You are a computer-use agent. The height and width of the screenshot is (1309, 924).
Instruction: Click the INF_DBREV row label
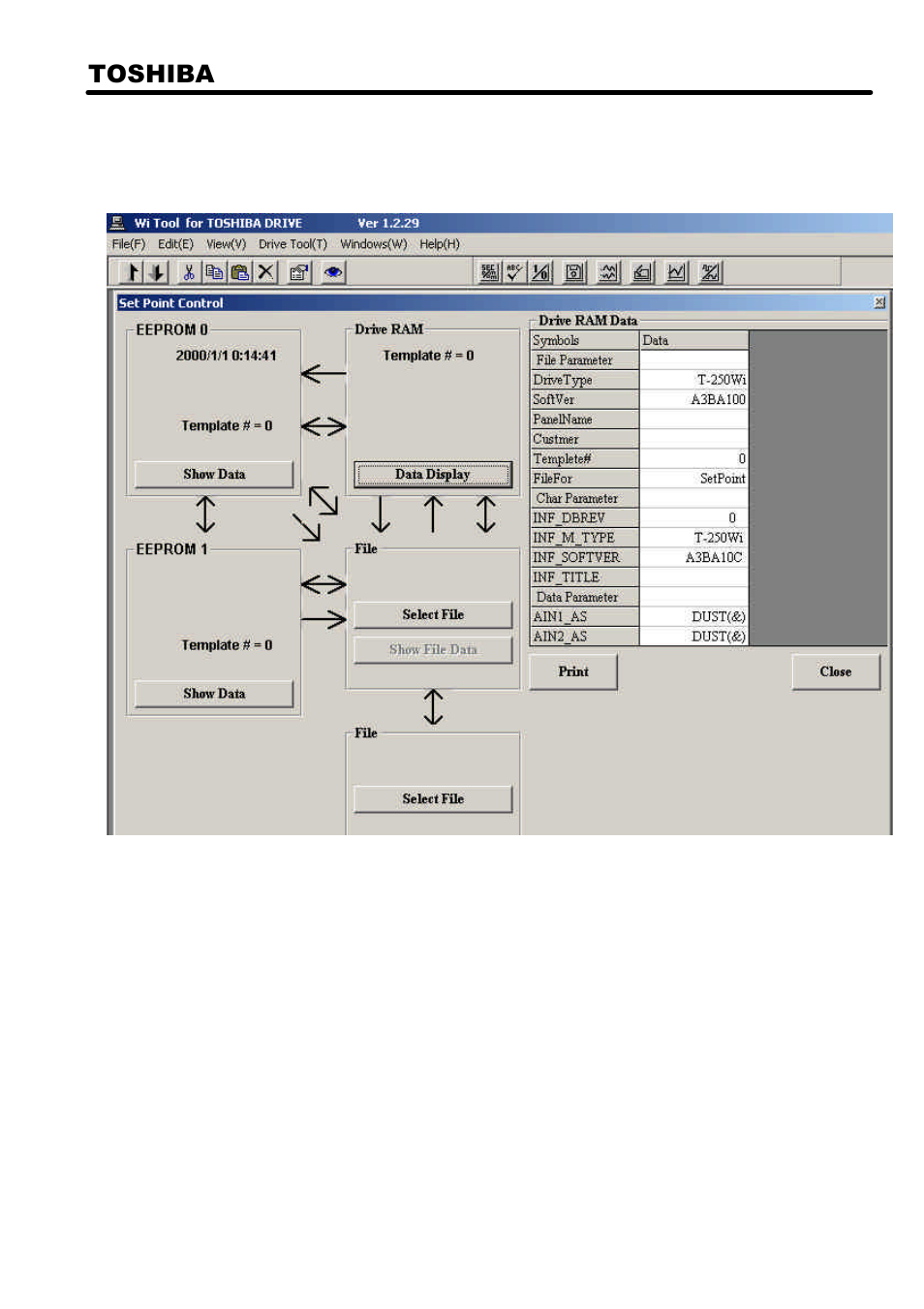584,517
